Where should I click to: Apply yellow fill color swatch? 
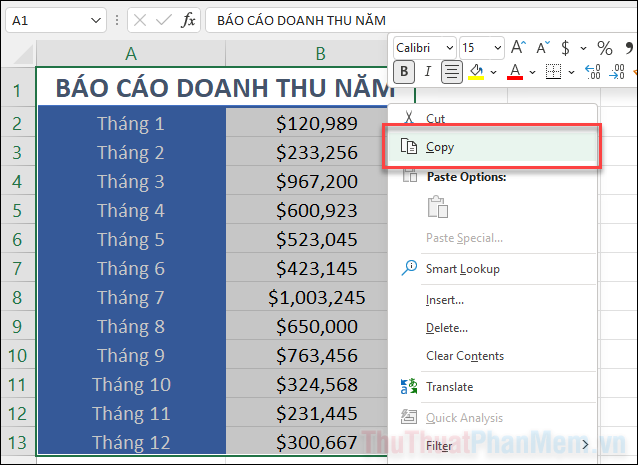(x=477, y=71)
